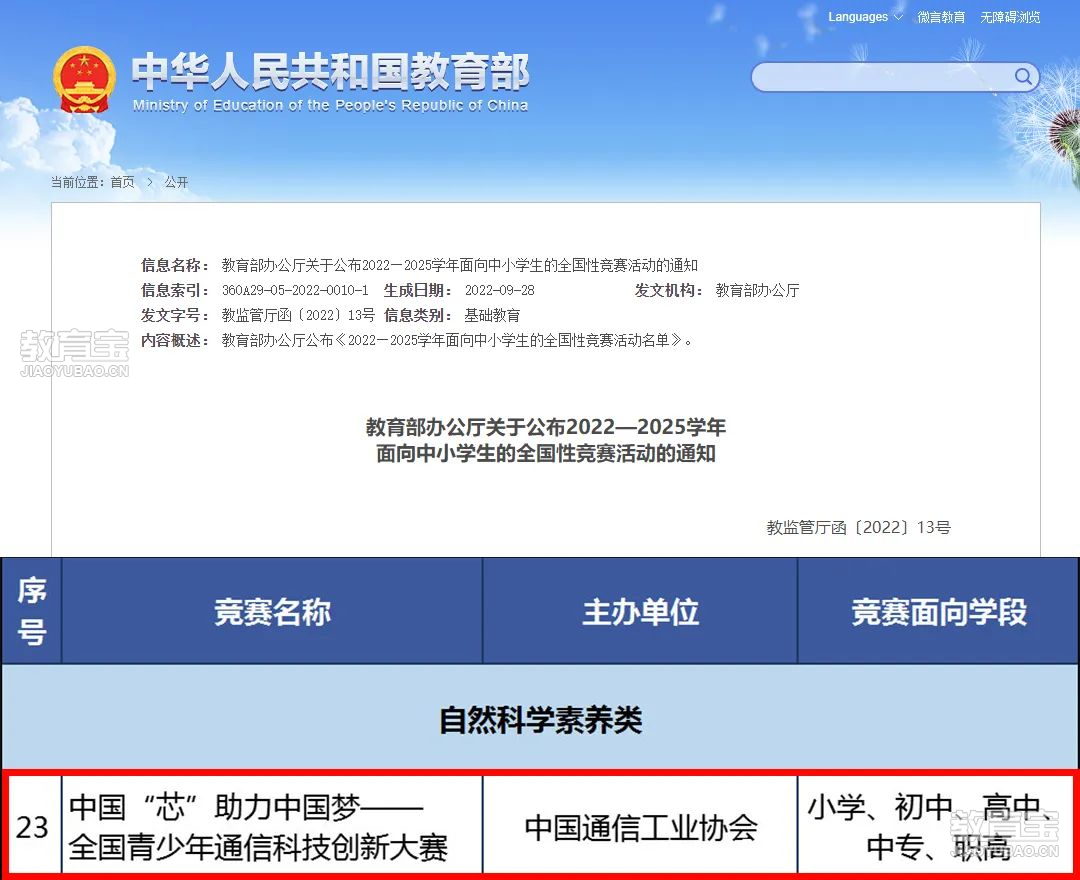Select organizer cell 中国通信工业协会
Image resolution: width=1080 pixels, height=880 pixels.
(x=640, y=826)
